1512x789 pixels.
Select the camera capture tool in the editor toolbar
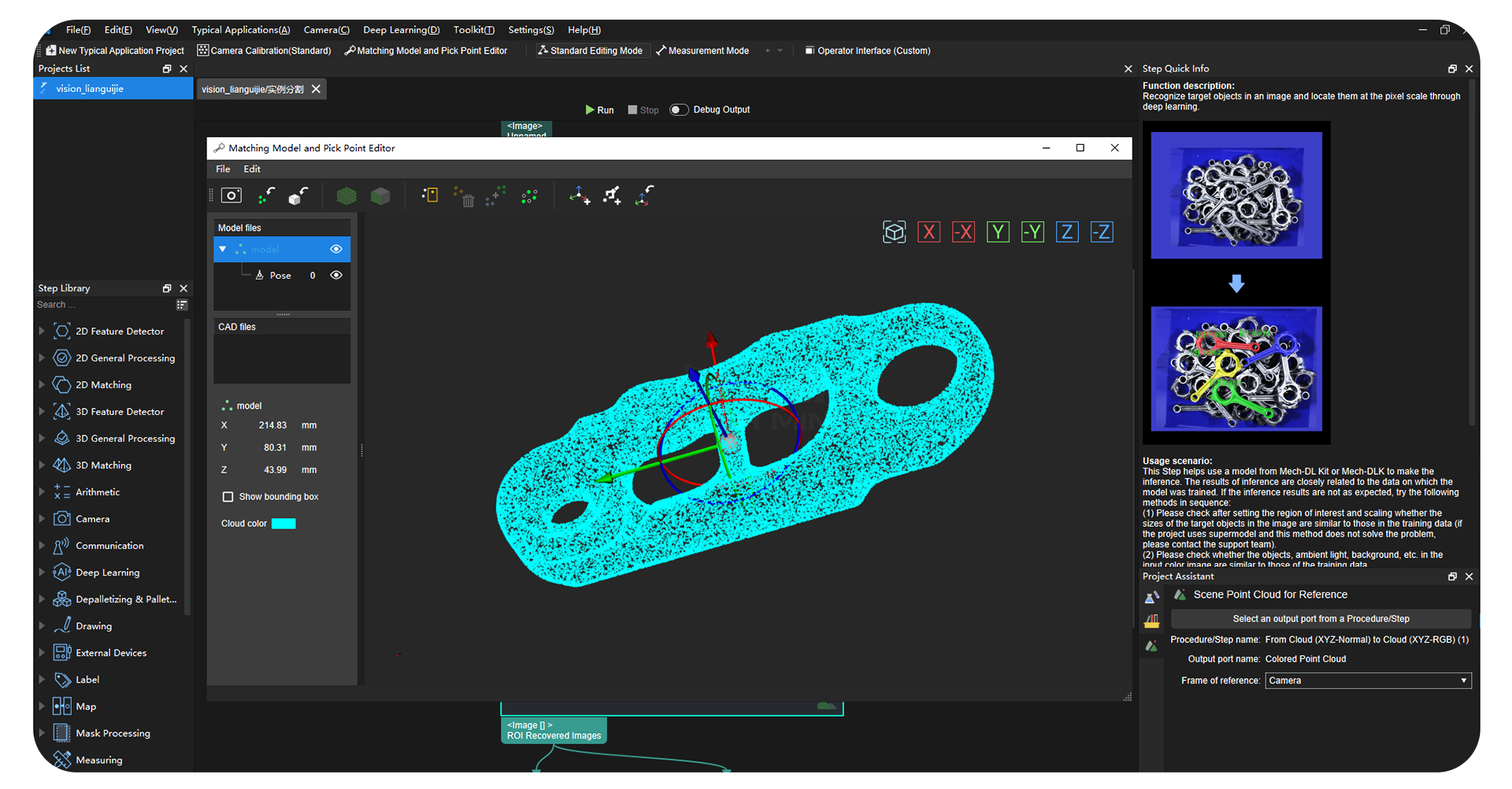[231, 195]
